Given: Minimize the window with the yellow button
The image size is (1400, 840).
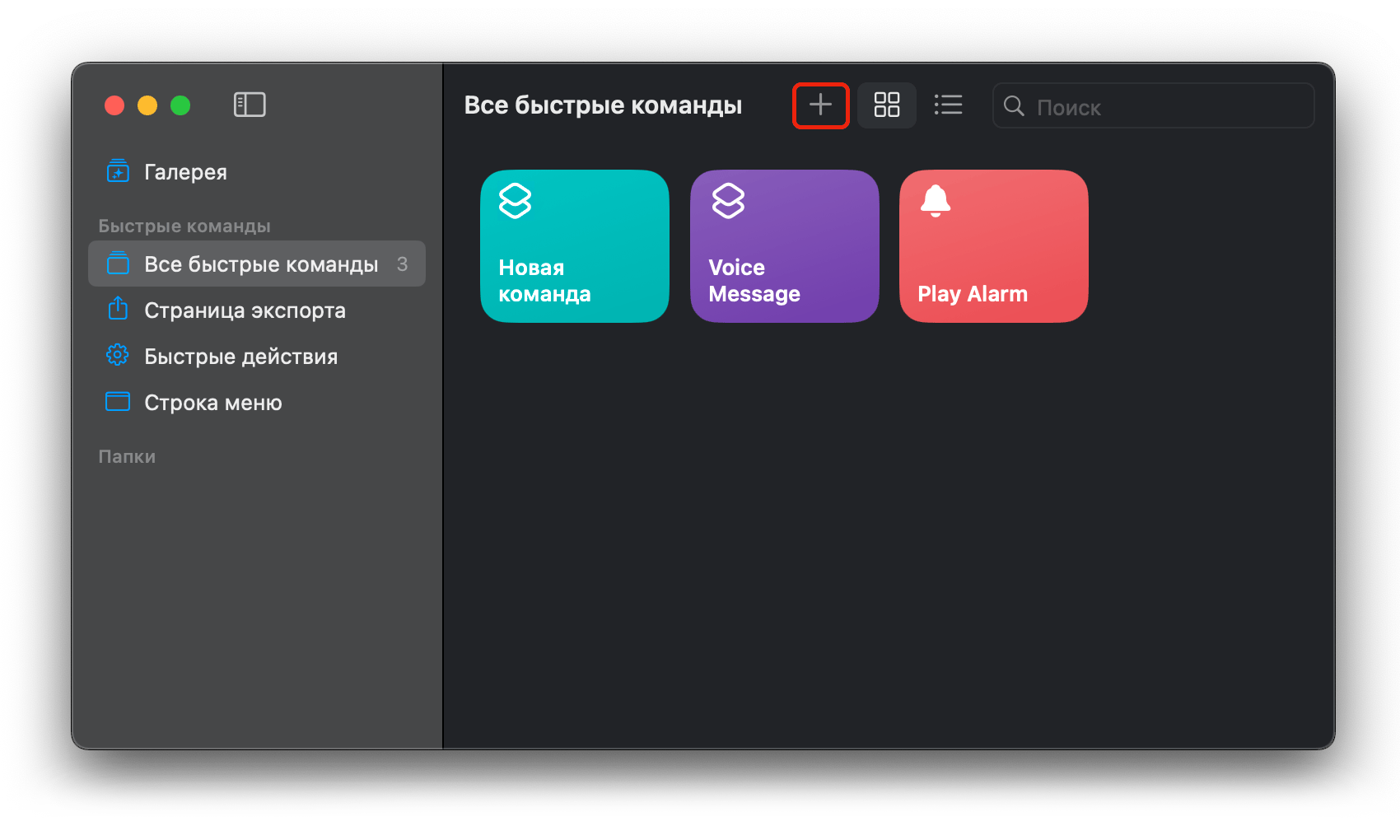Looking at the screenshot, I should pos(147,105).
